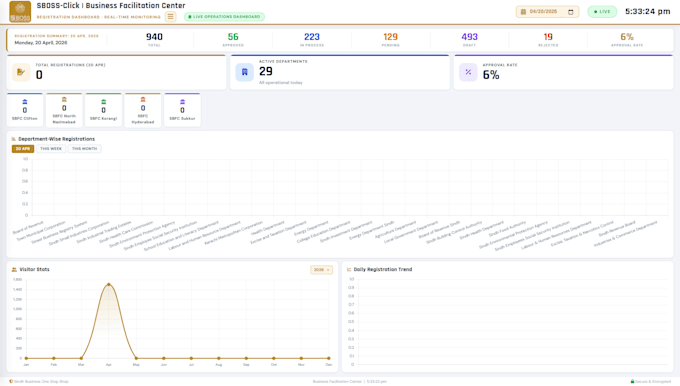The image size is (680, 386).
Task: Click the Approval Rate percent icon
Action: (468, 72)
